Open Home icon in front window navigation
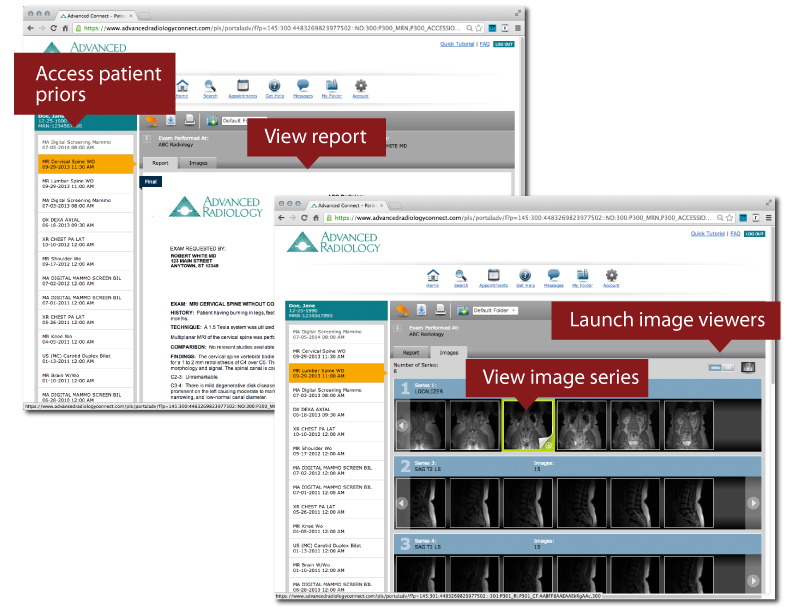 coord(433,276)
